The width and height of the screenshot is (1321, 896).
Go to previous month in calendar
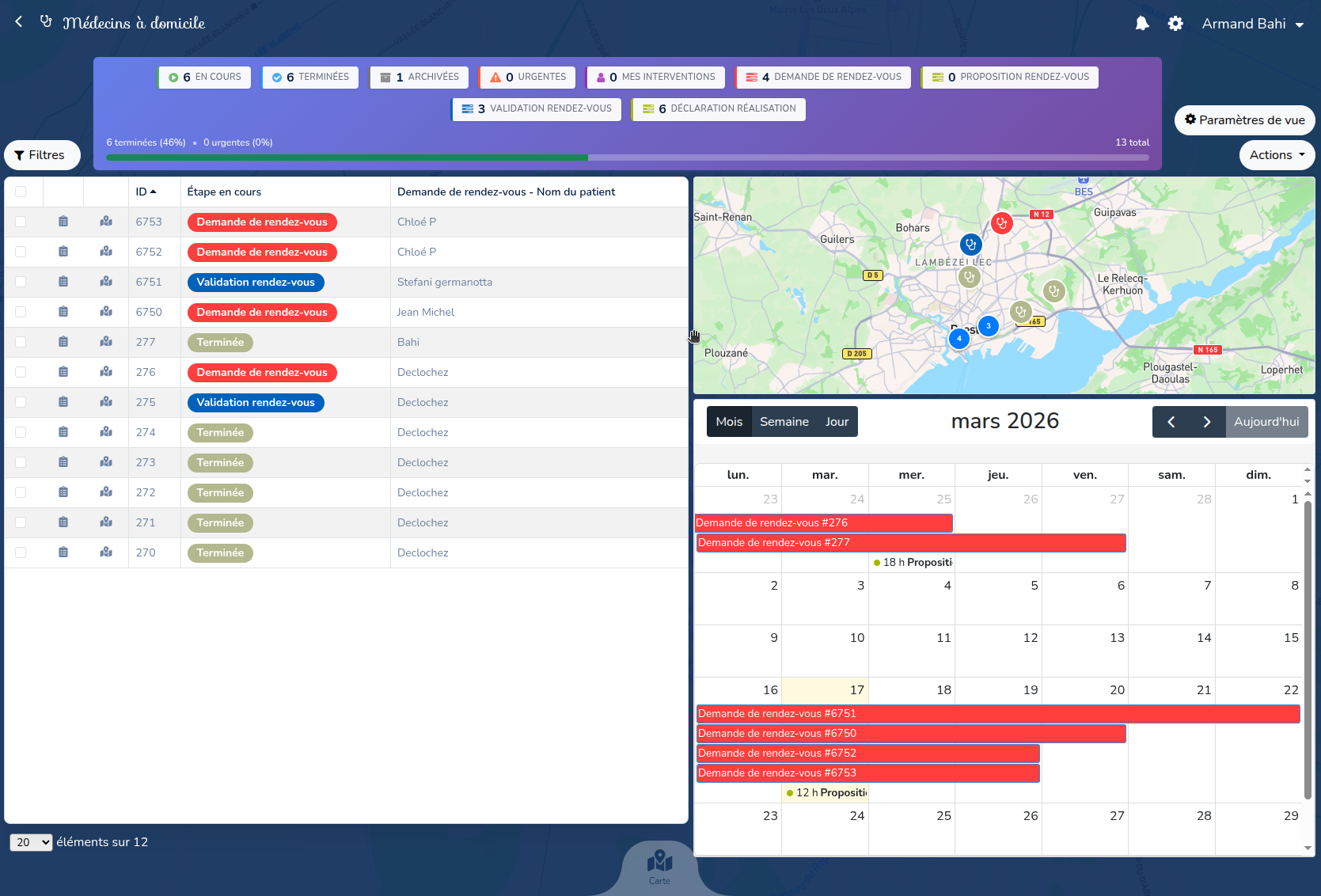tap(1171, 422)
